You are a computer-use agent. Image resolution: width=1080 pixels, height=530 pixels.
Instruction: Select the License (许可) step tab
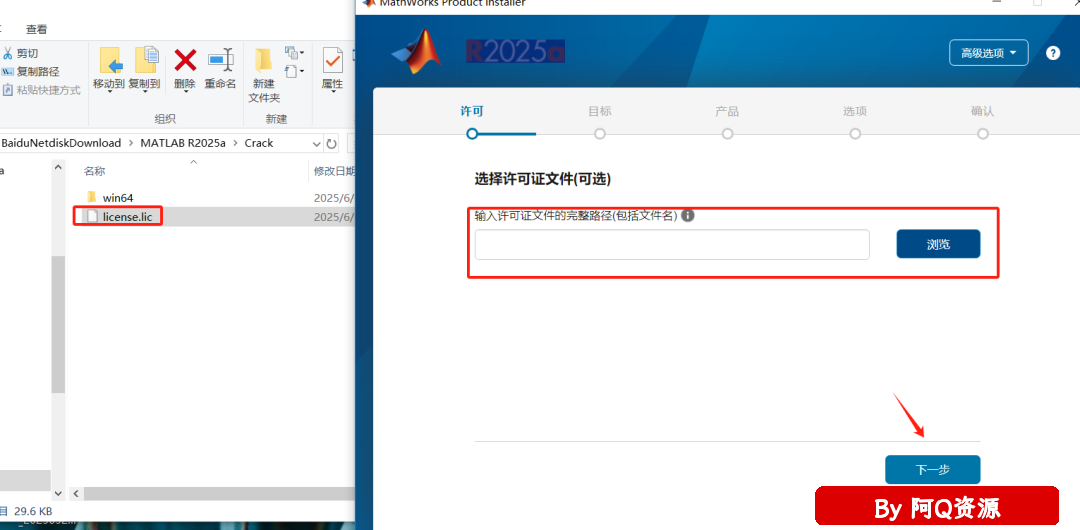point(472,111)
